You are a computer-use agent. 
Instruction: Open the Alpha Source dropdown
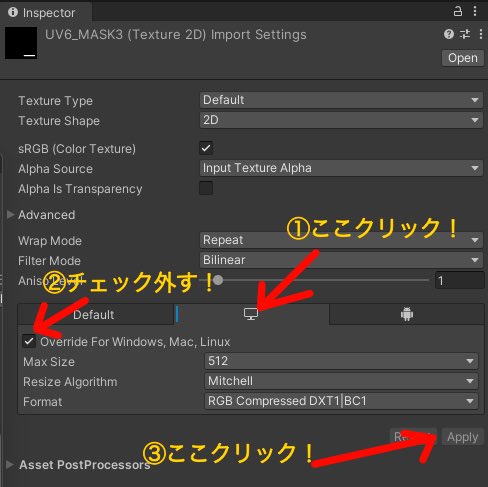click(341, 168)
